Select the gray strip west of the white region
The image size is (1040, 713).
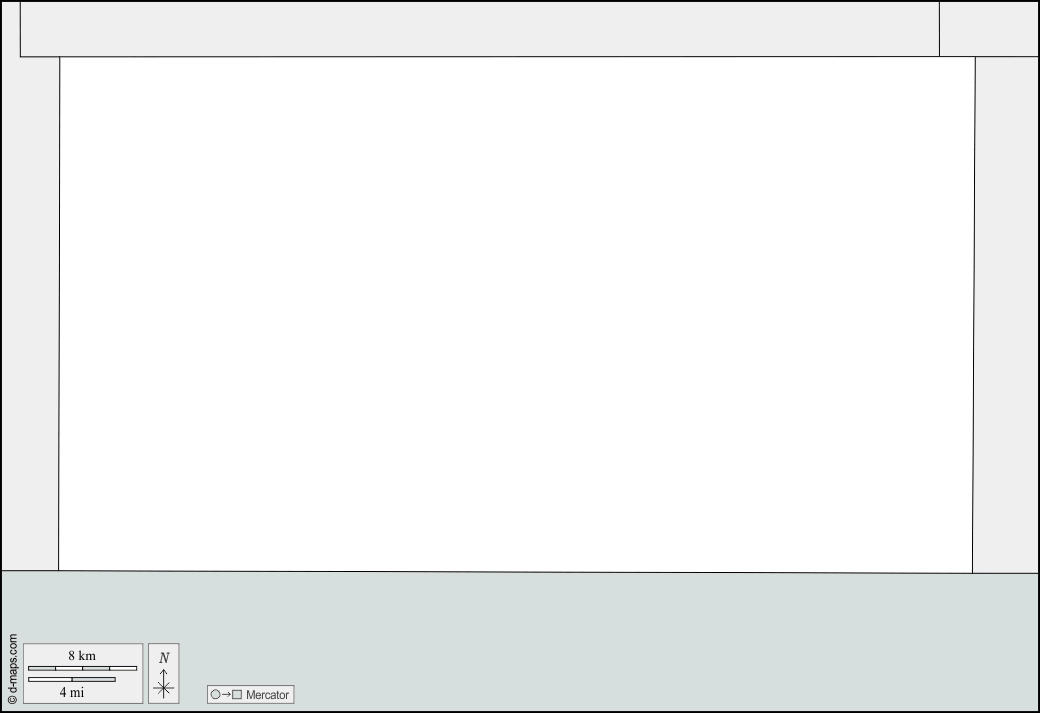click(x=31, y=314)
